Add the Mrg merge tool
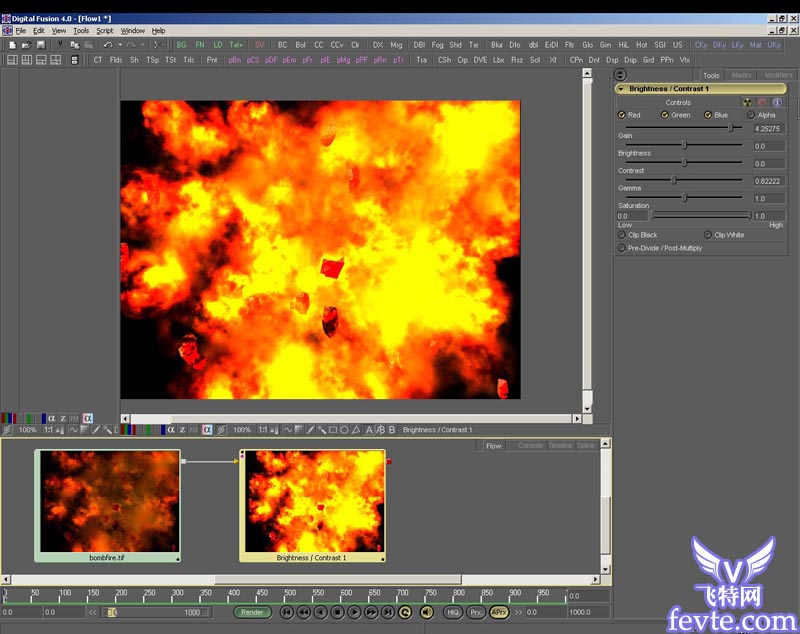The image size is (800, 634). click(x=396, y=45)
